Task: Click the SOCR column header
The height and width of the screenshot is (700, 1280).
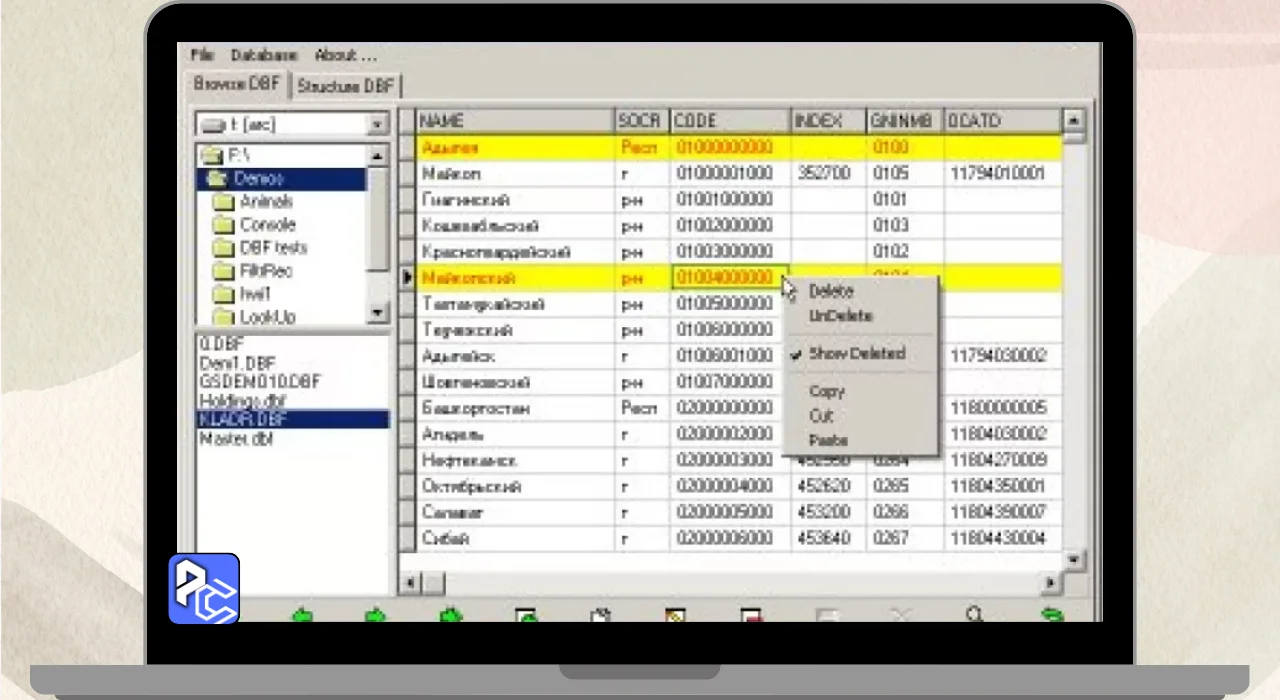Action: pos(641,121)
